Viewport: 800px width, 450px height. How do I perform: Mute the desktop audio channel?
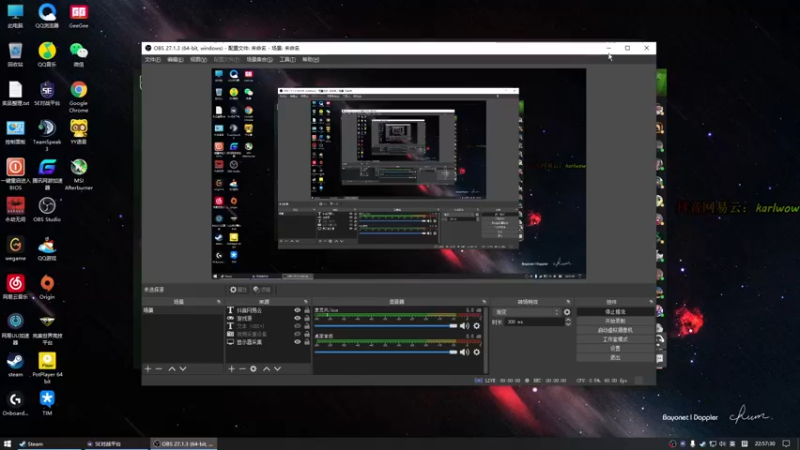coord(464,352)
